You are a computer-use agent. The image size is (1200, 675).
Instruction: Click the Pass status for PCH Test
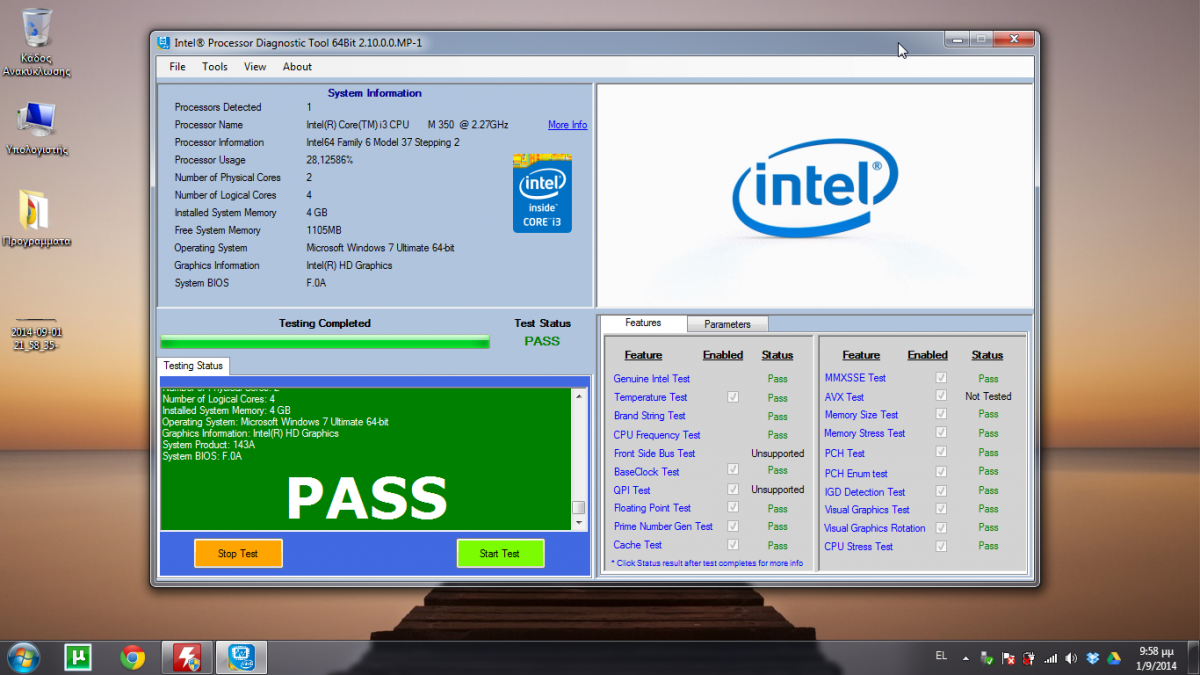pyautogui.click(x=988, y=453)
